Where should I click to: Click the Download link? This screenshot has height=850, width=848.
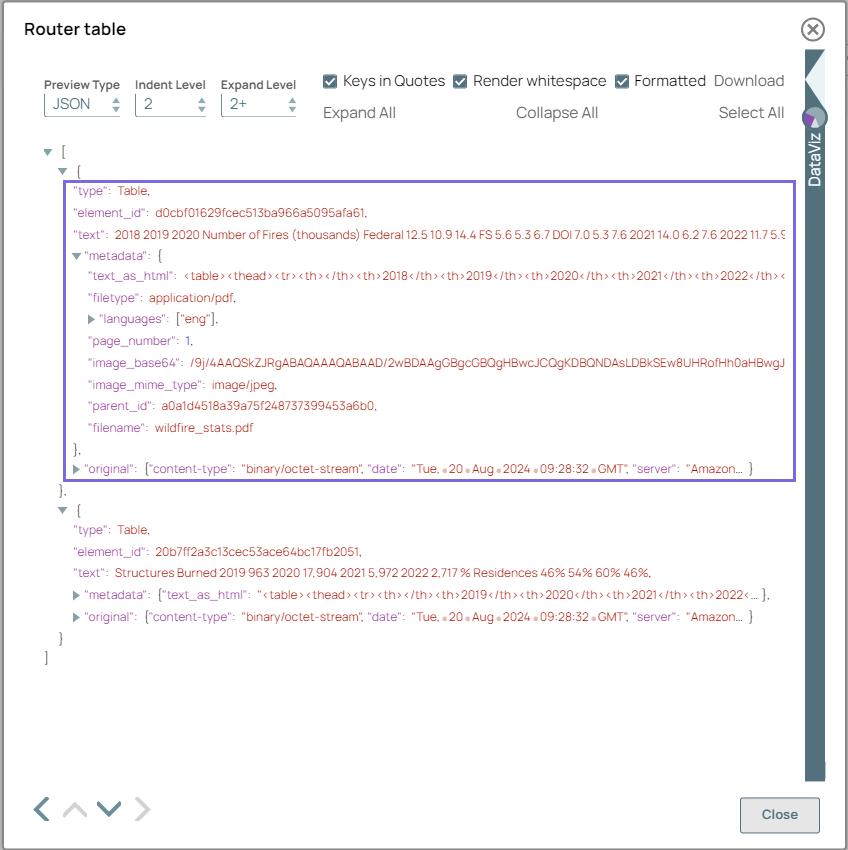click(x=748, y=81)
